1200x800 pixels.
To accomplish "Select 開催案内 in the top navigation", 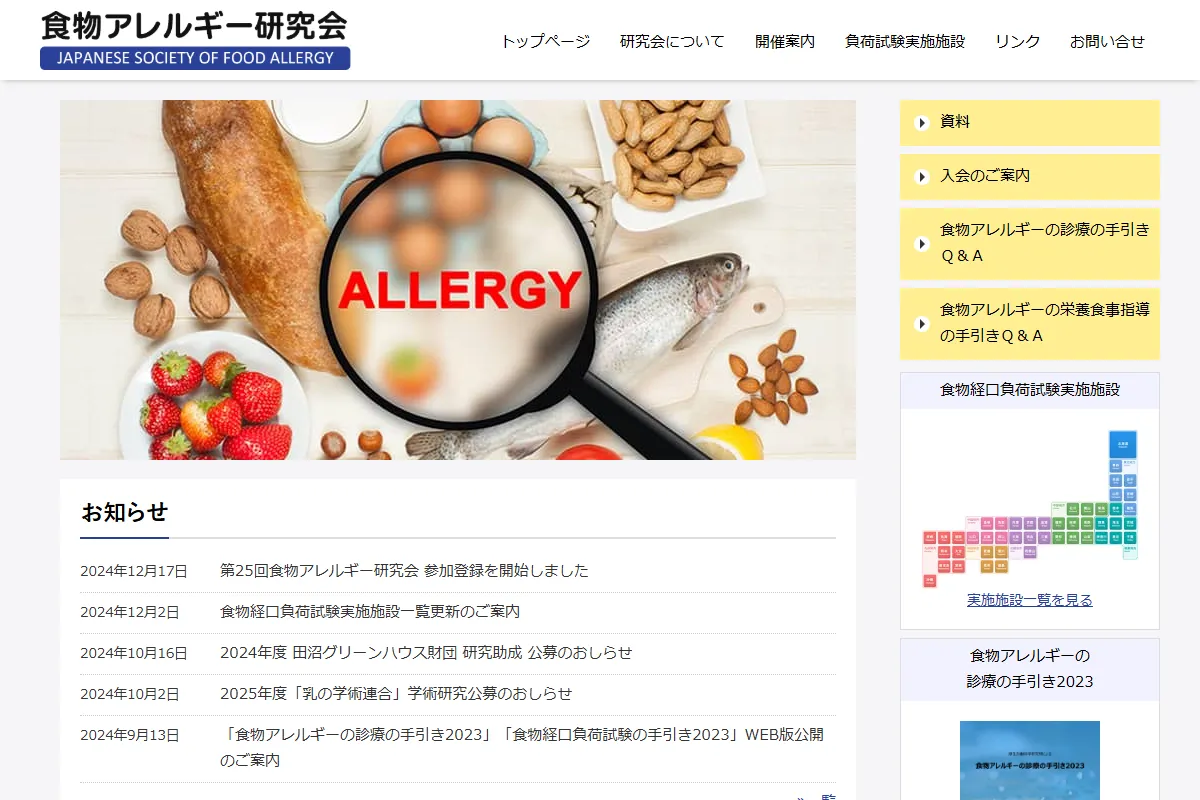I will click(x=785, y=41).
